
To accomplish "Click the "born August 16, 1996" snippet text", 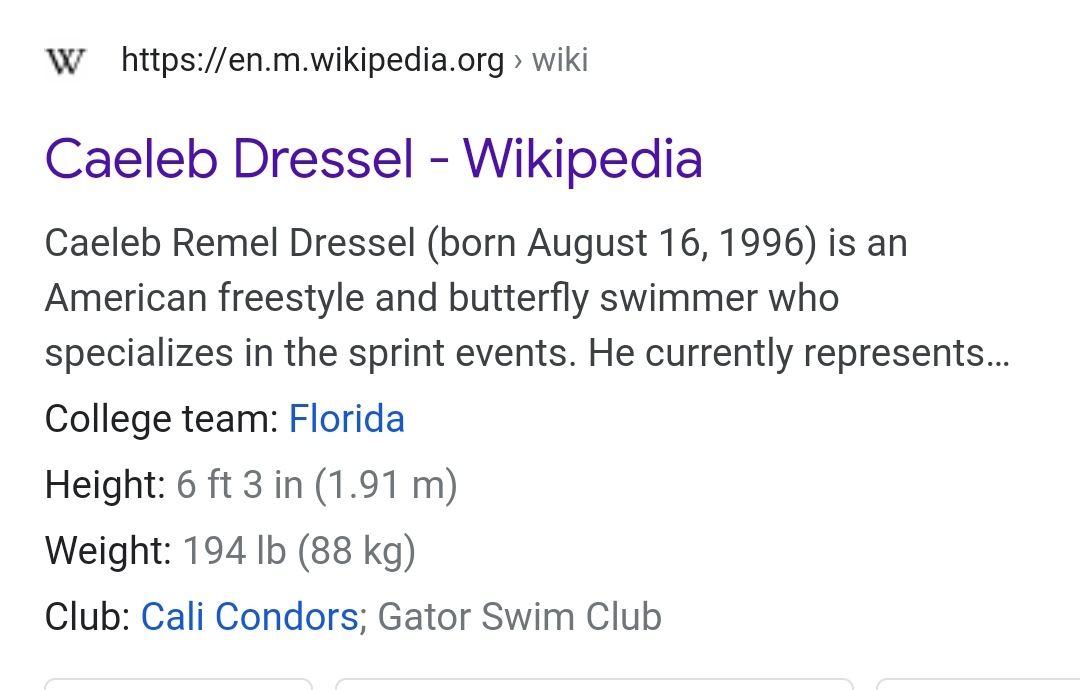I will [x=623, y=243].
